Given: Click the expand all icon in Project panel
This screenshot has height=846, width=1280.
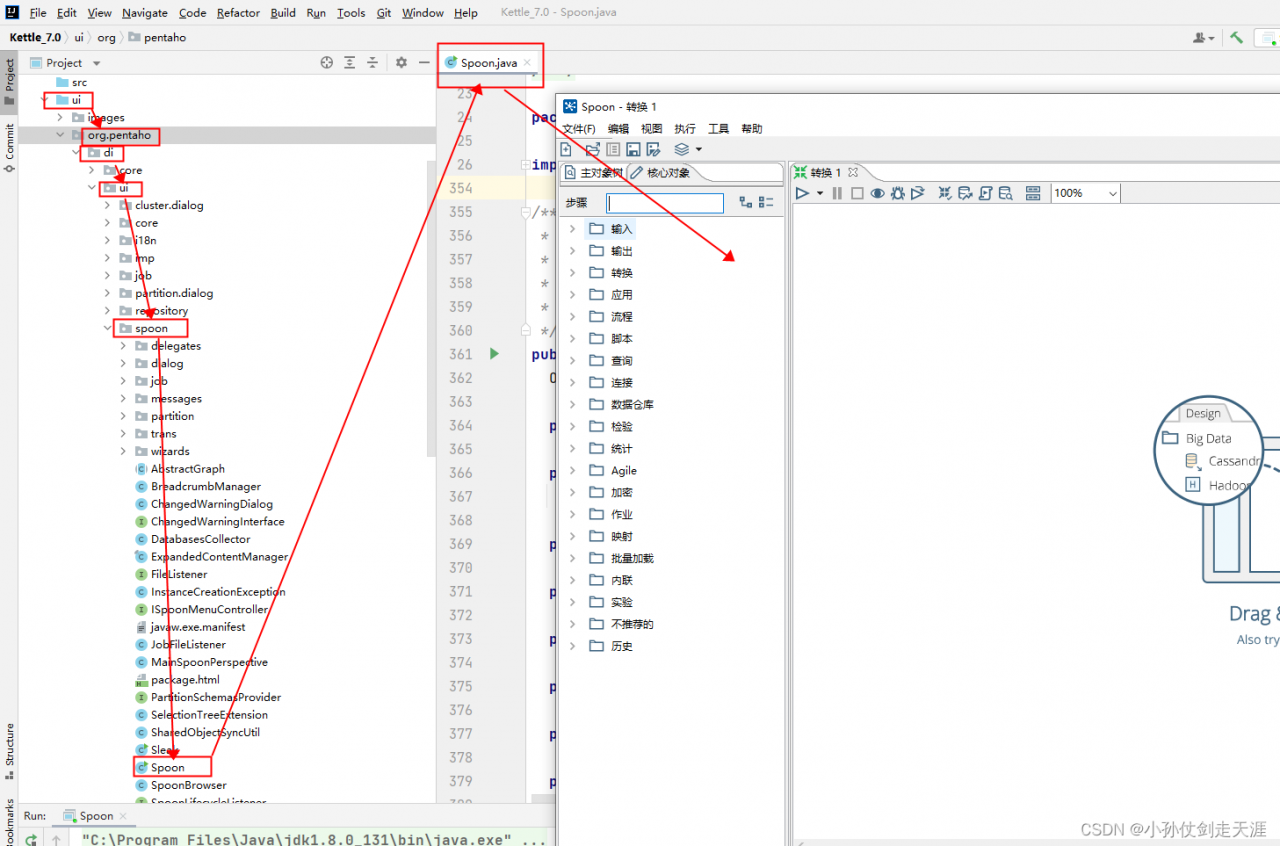Looking at the screenshot, I should point(349,62).
